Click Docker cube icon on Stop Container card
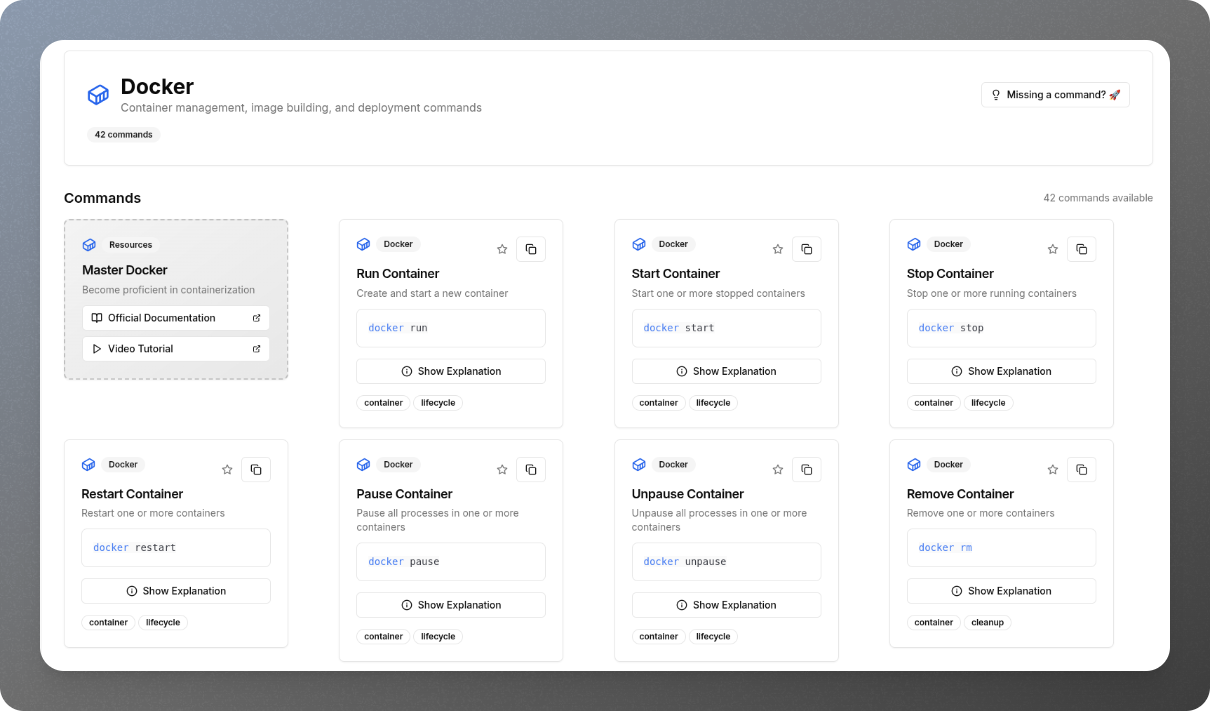 click(x=913, y=244)
